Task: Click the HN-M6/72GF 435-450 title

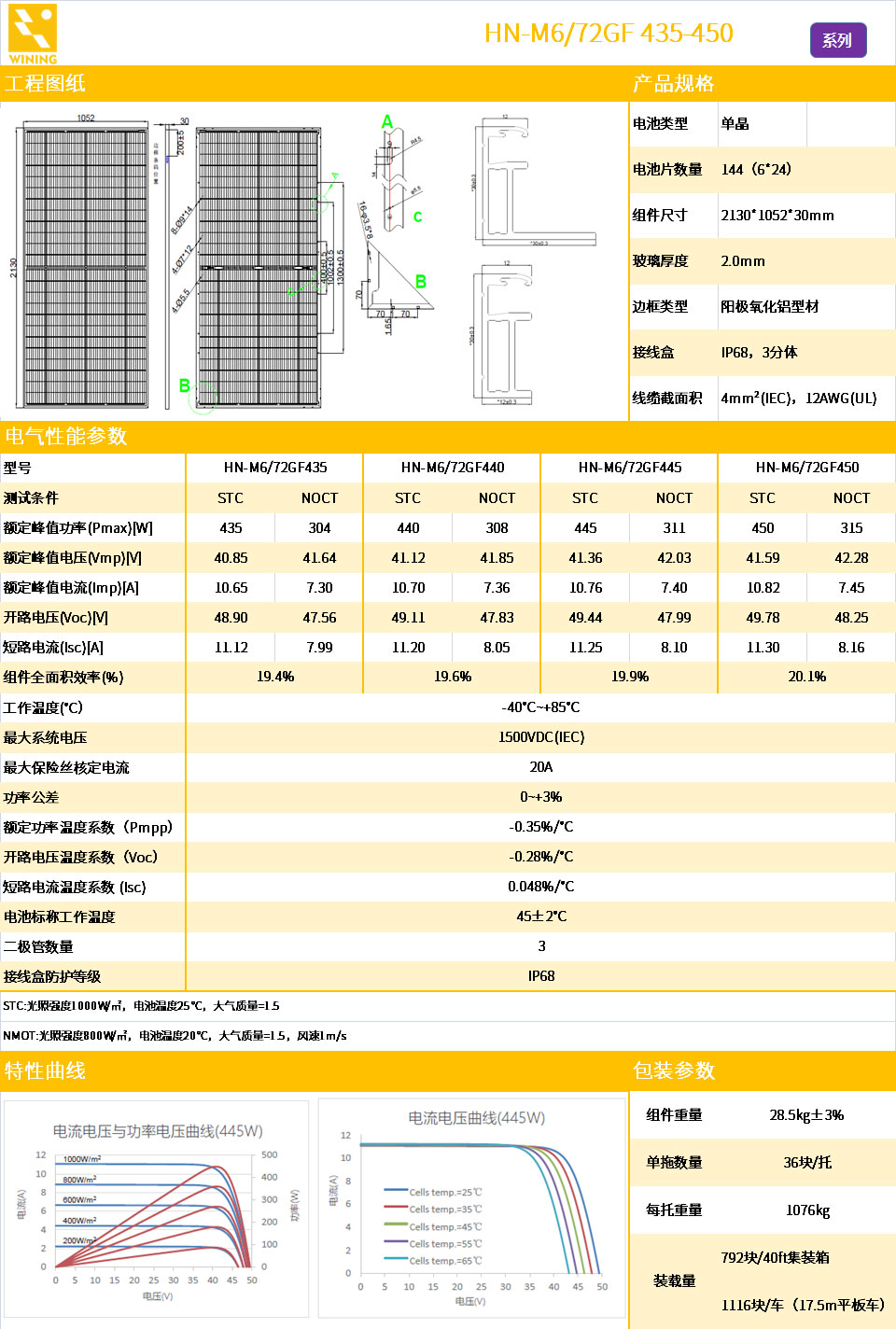Action: pos(608,34)
